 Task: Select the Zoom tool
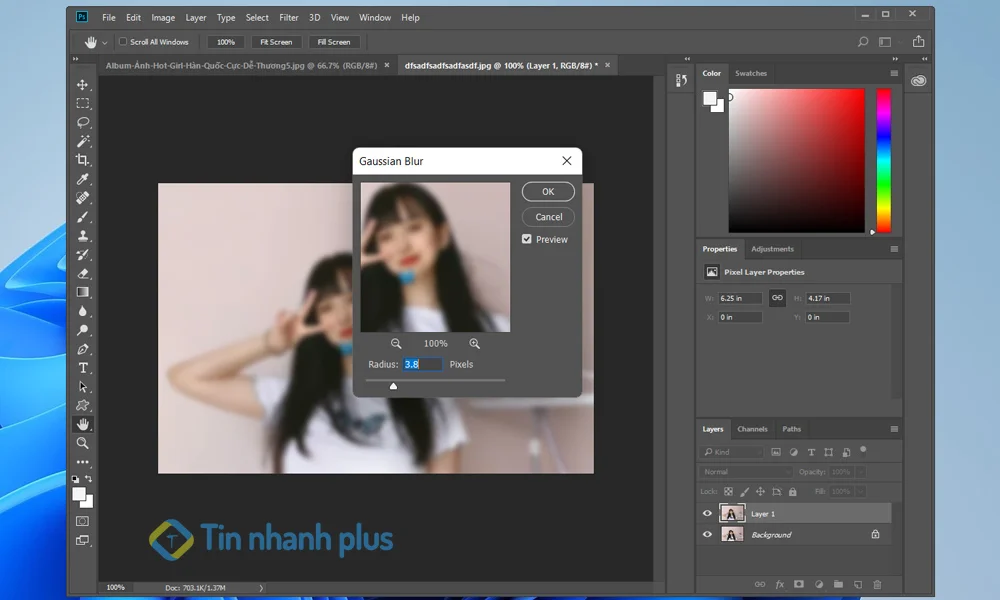(x=85, y=442)
